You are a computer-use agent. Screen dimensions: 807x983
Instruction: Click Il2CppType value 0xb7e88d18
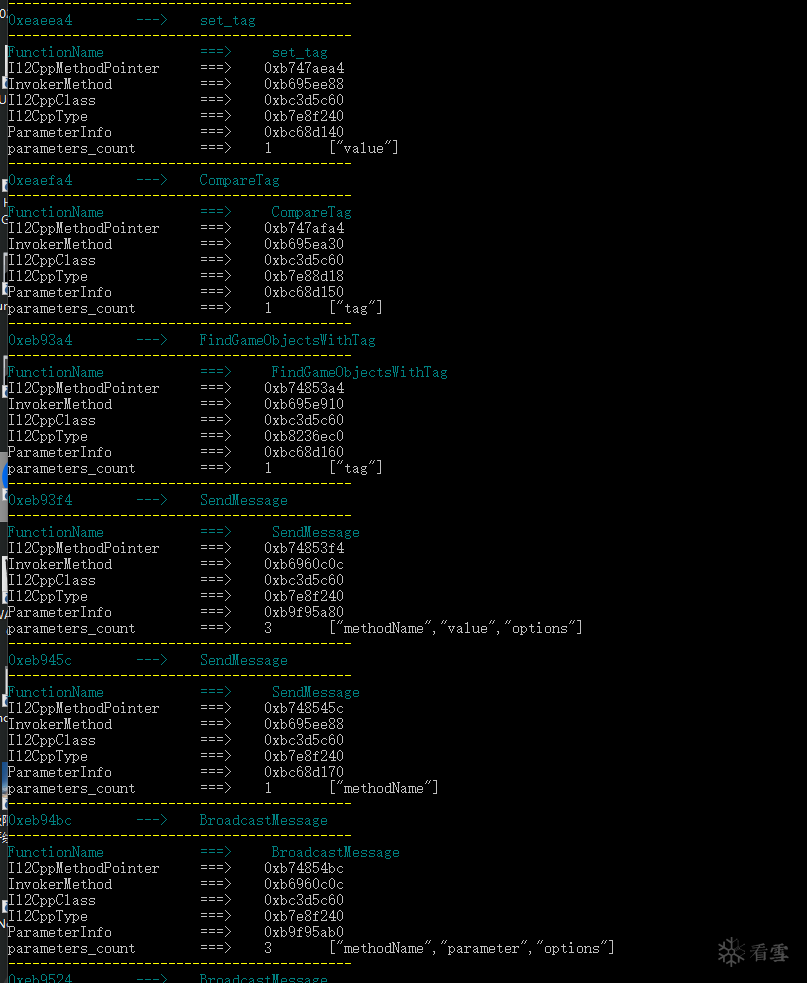pos(304,276)
